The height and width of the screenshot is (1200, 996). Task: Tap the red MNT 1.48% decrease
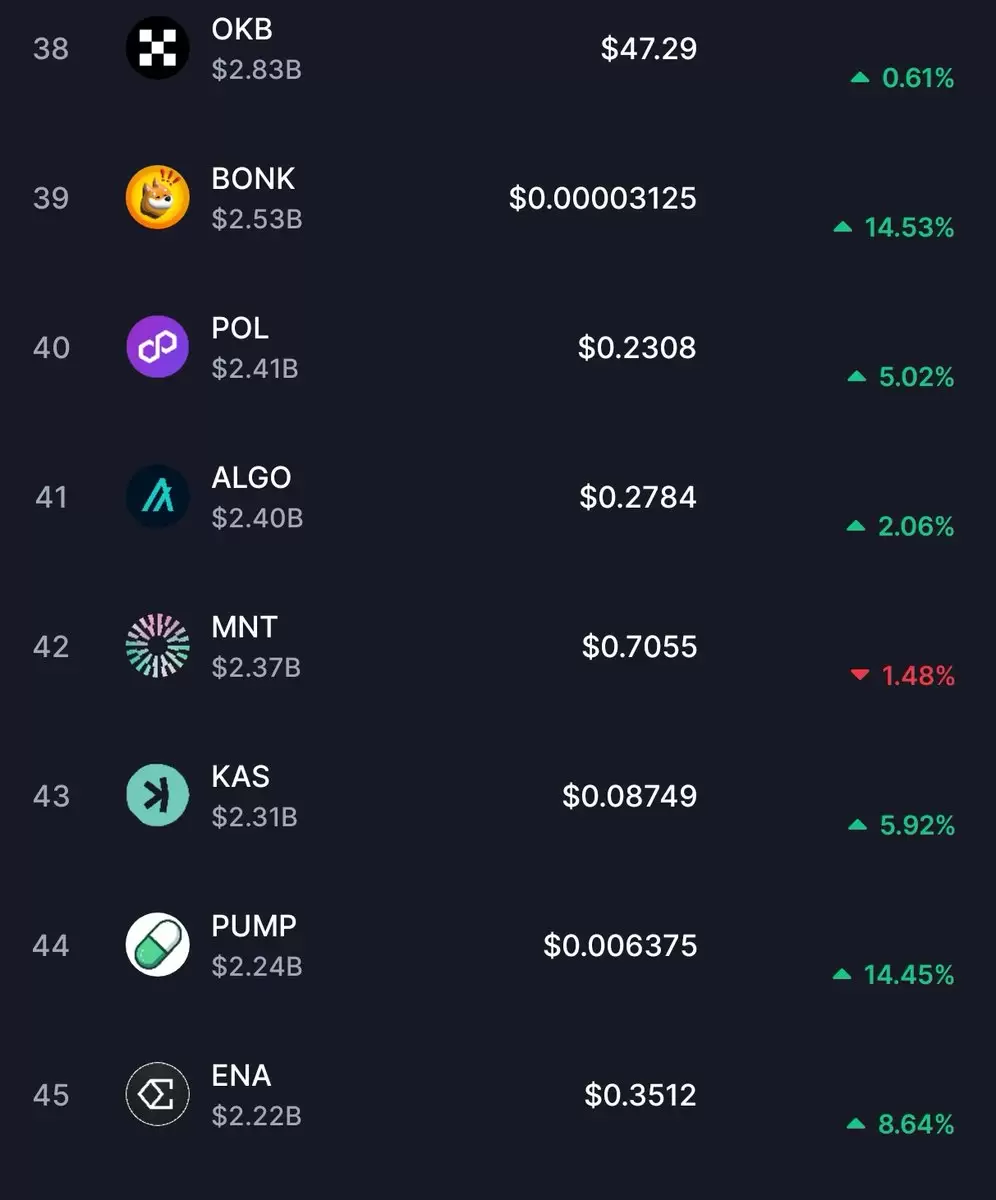click(x=902, y=676)
